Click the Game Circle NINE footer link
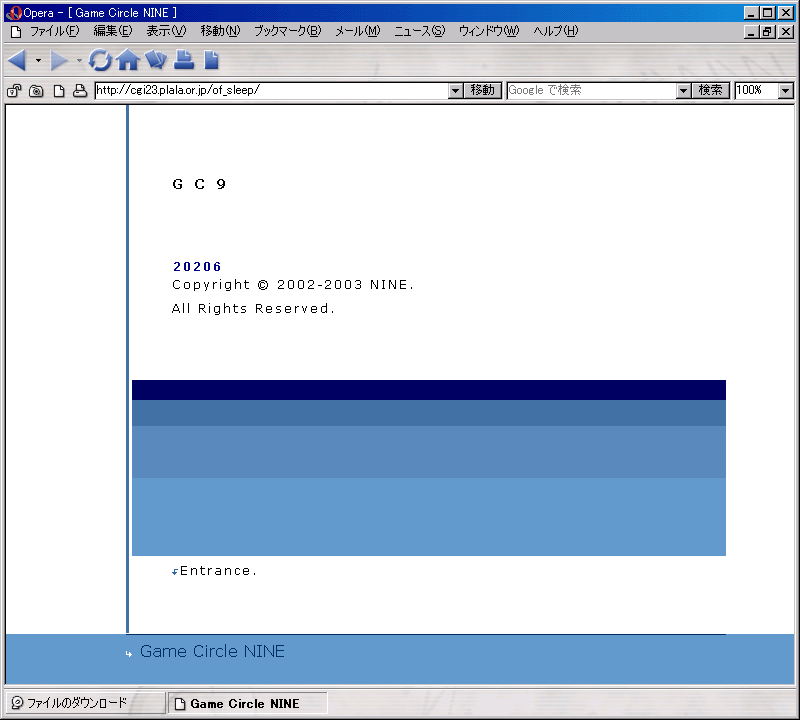800x720 pixels. 212,651
